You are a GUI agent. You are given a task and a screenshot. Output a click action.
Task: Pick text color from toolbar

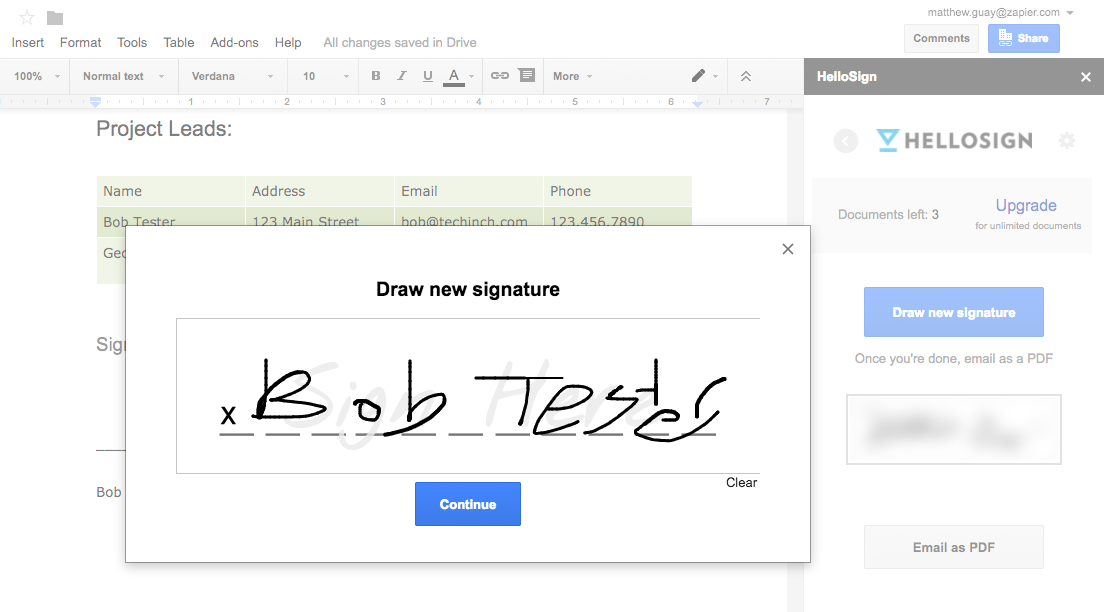(454, 76)
